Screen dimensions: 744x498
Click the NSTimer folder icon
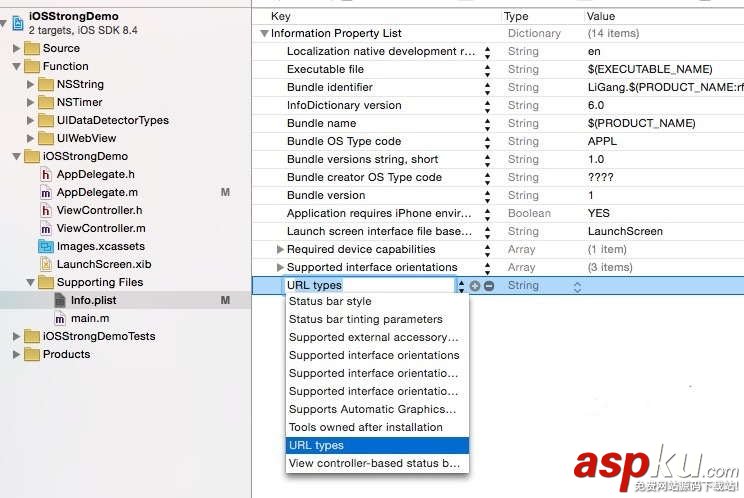(46, 102)
